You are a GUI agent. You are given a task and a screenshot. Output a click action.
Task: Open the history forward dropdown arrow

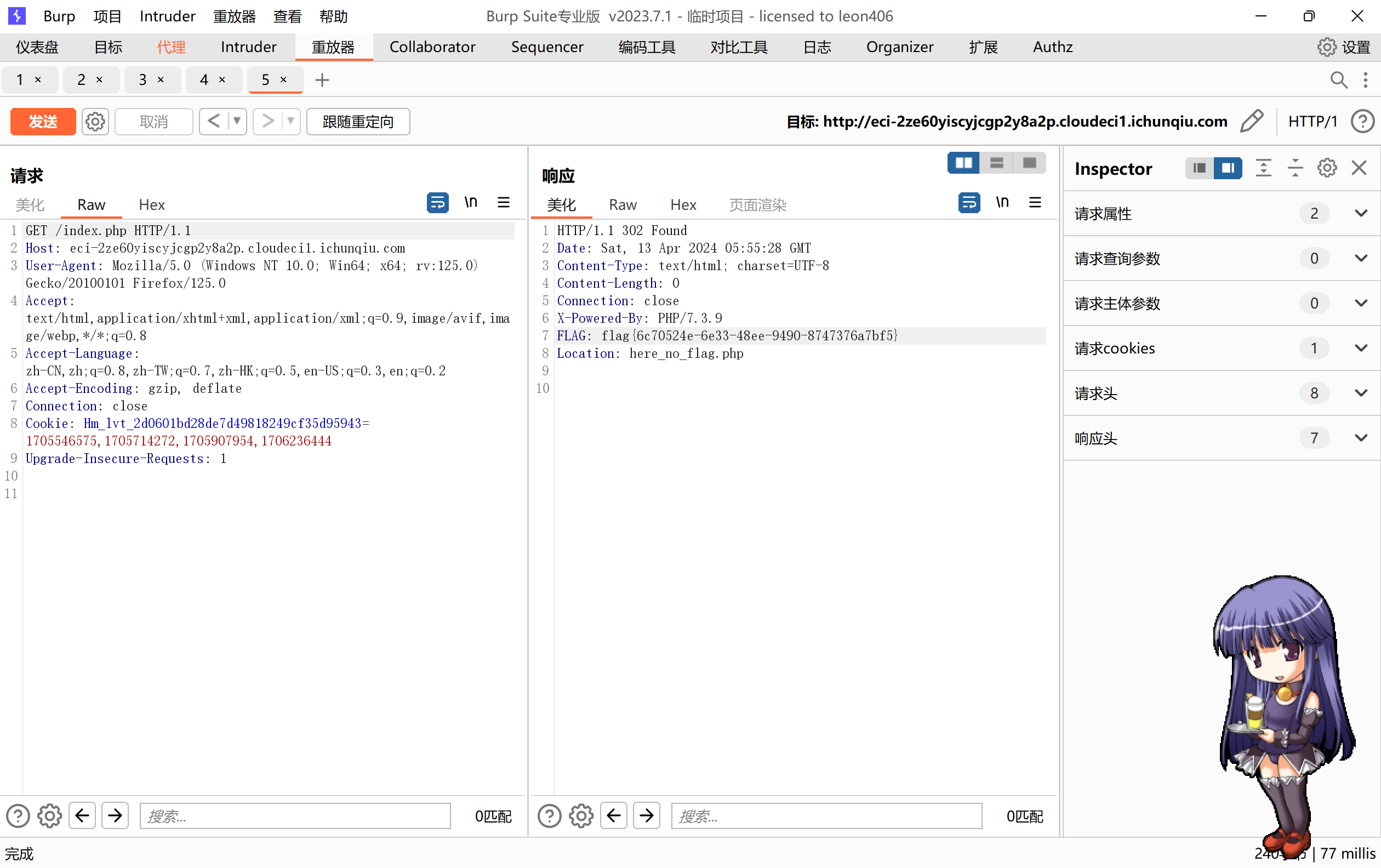tap(290, 122)
